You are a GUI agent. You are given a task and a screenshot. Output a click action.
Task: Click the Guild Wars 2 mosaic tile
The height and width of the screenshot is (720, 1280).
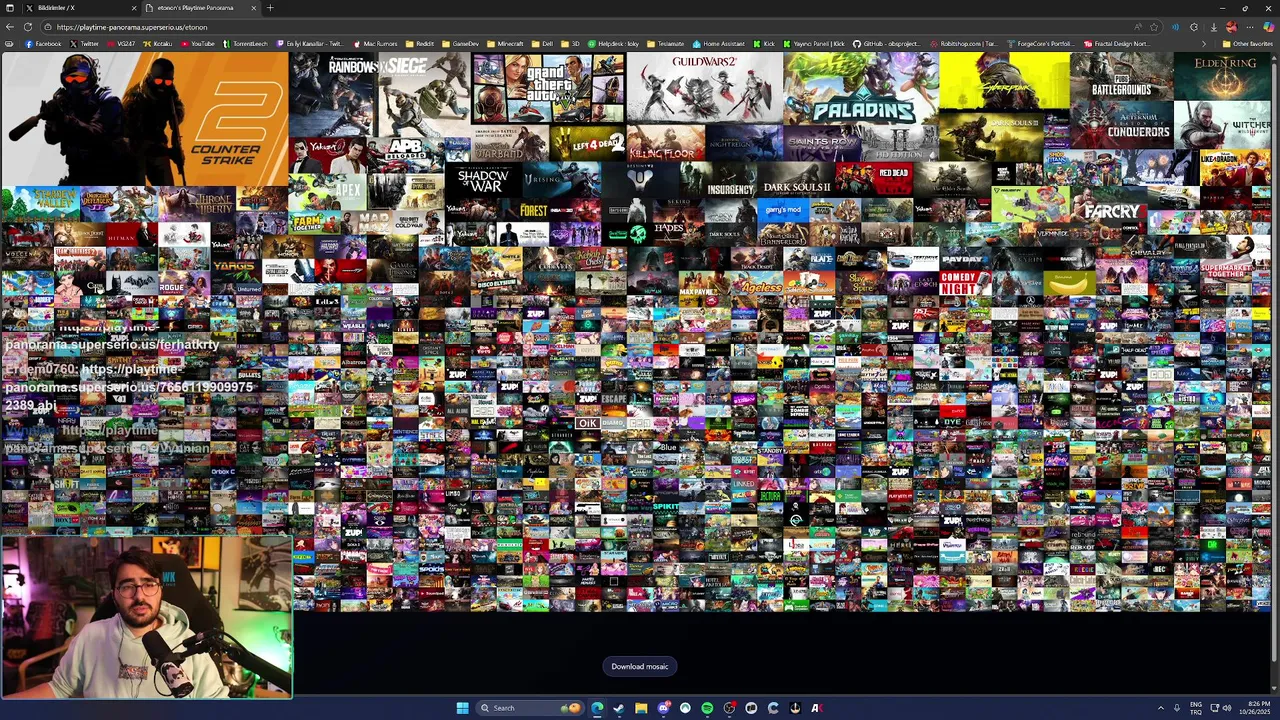coord(704,87)
